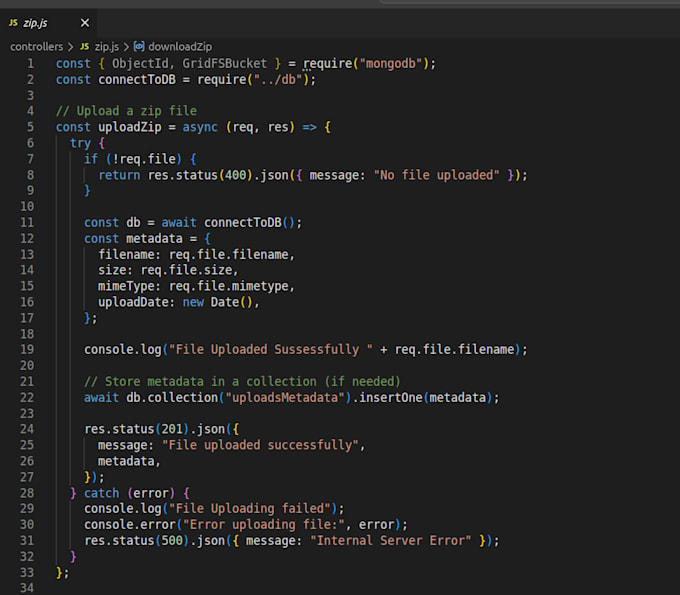
Task: Click !req.file condition on line 7
Action: 144,159
